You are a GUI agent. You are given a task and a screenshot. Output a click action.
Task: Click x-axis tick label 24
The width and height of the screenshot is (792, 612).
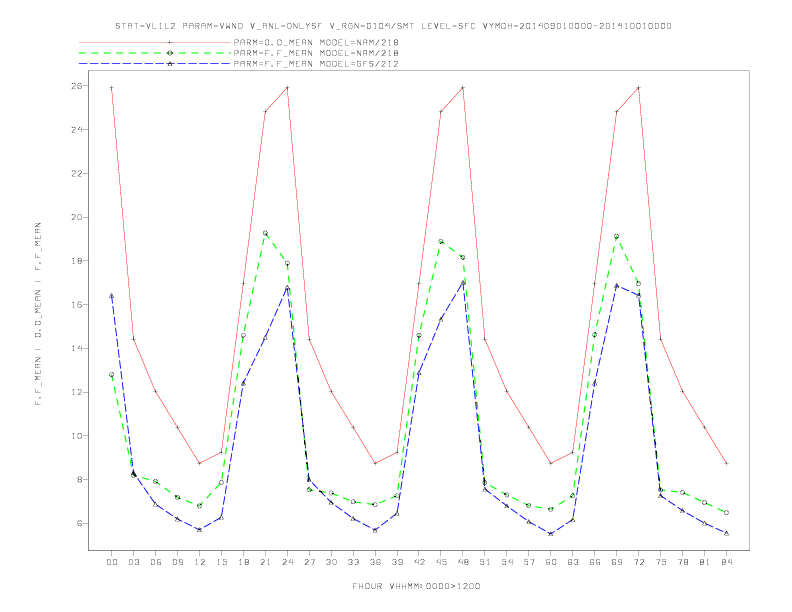coord(287,562)
